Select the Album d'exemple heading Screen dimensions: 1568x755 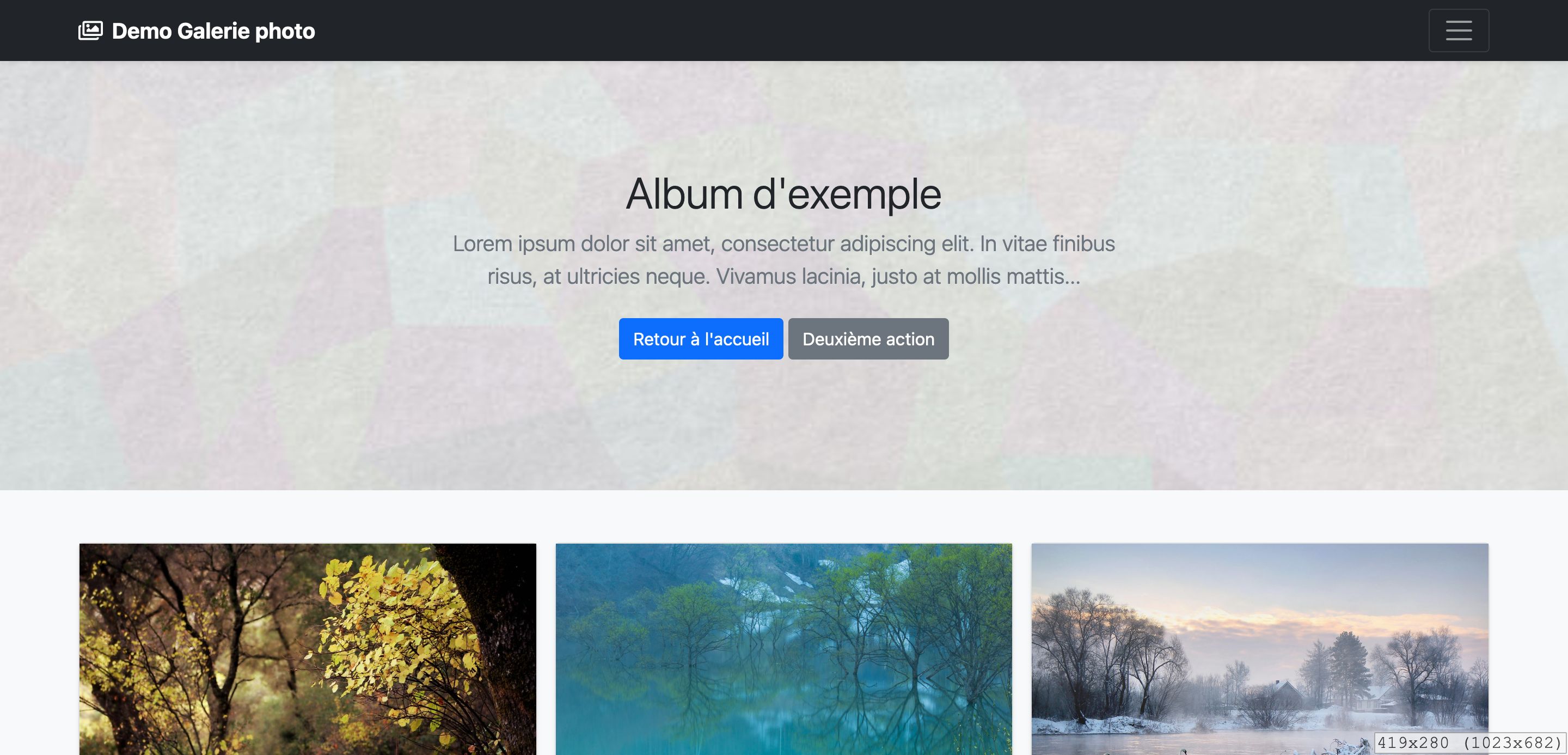(783, 194)
